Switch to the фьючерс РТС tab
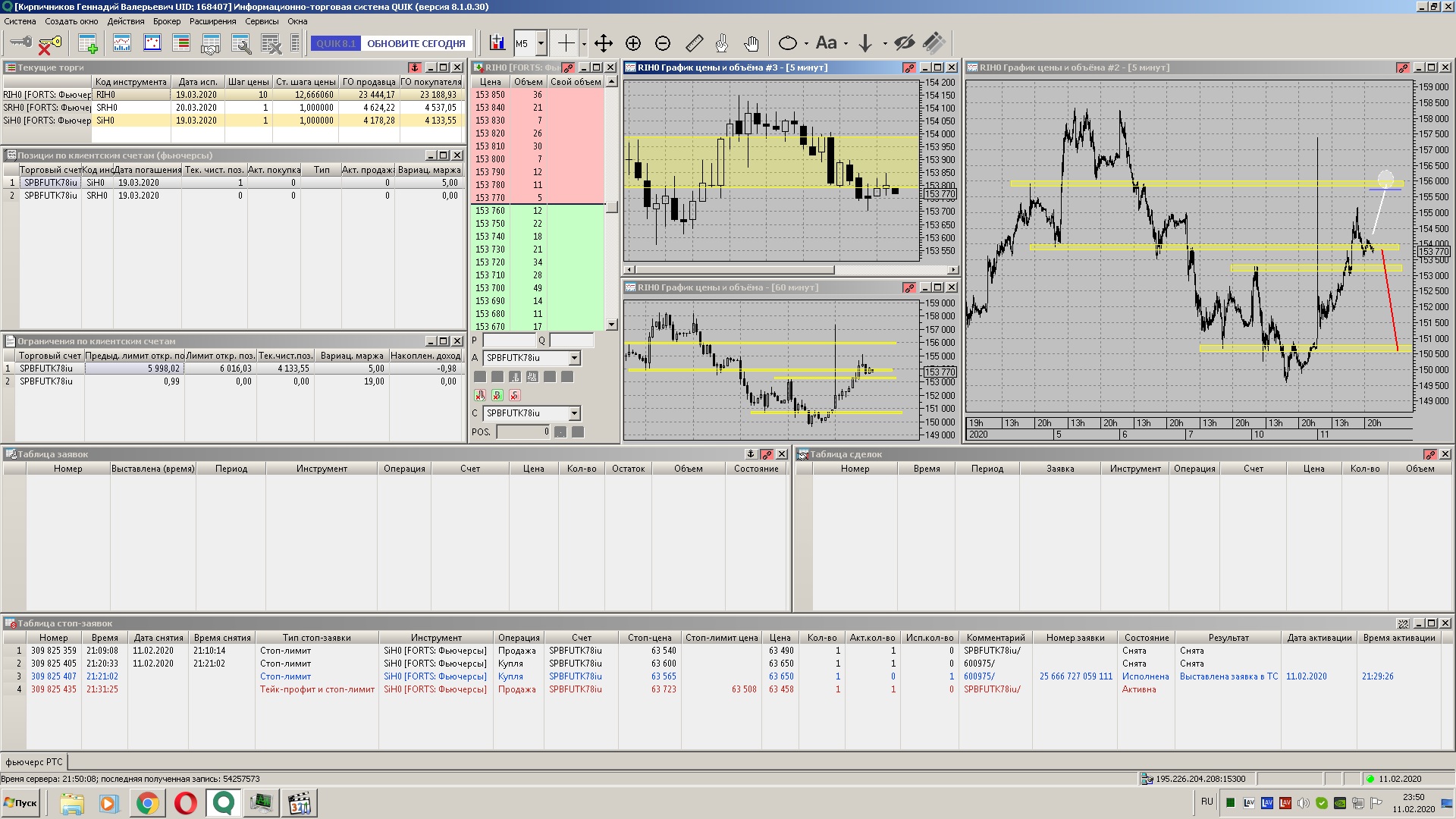 pyautogui.click(x=34, y=761)
